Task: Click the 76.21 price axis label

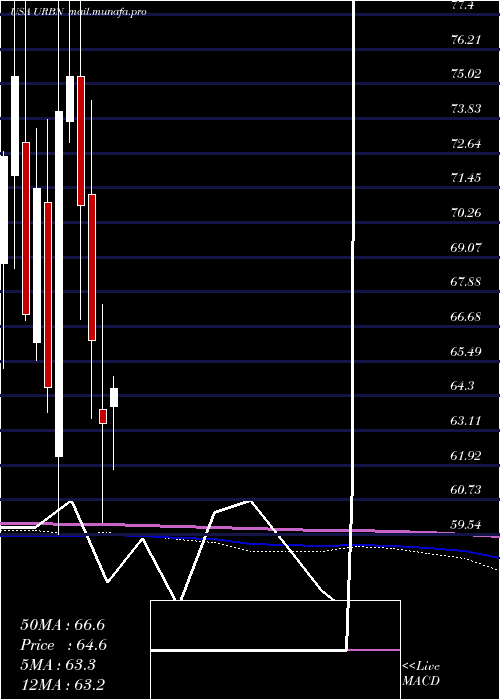Action: click(466, 40)
